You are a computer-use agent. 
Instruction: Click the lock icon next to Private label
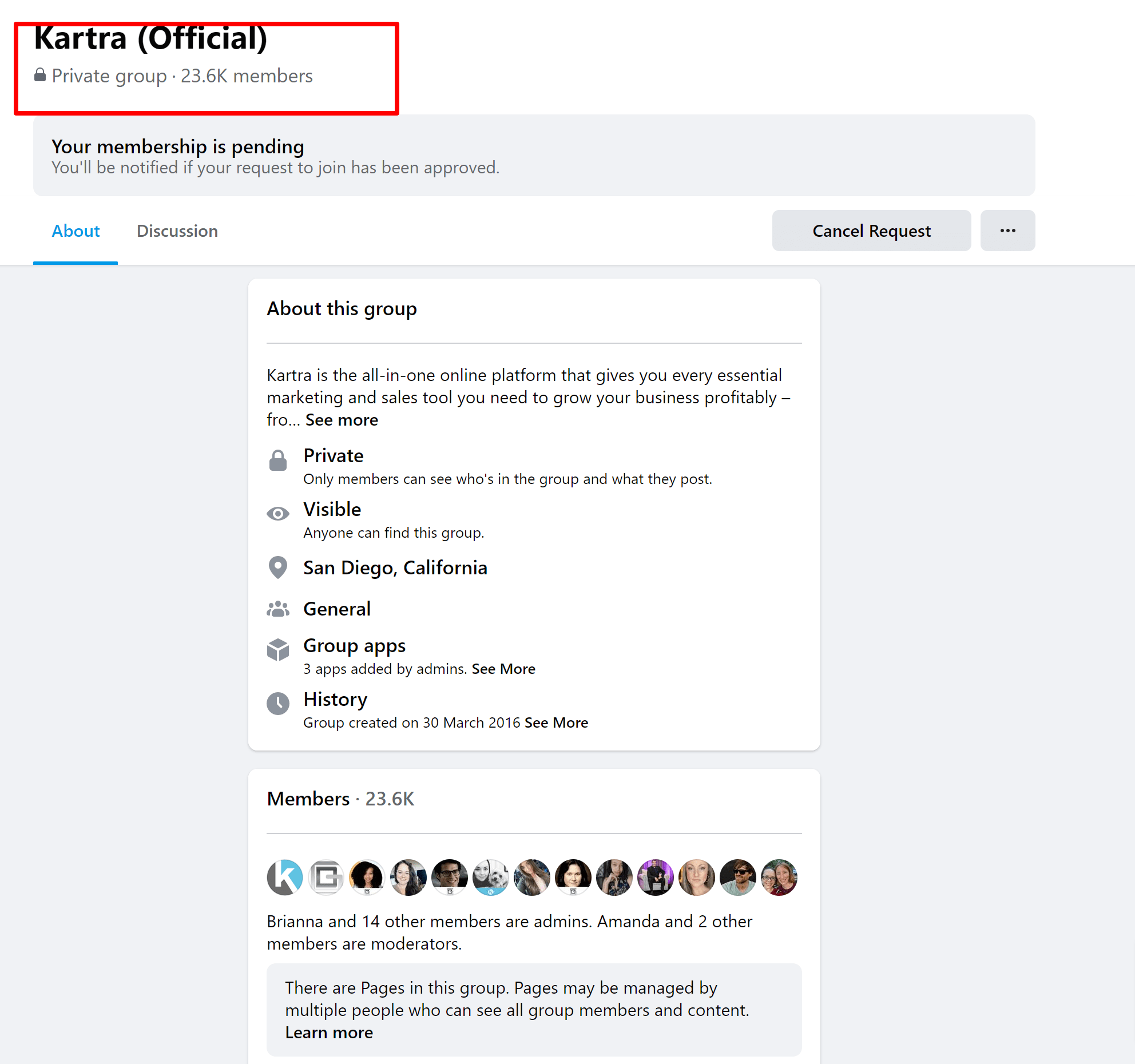278,459
